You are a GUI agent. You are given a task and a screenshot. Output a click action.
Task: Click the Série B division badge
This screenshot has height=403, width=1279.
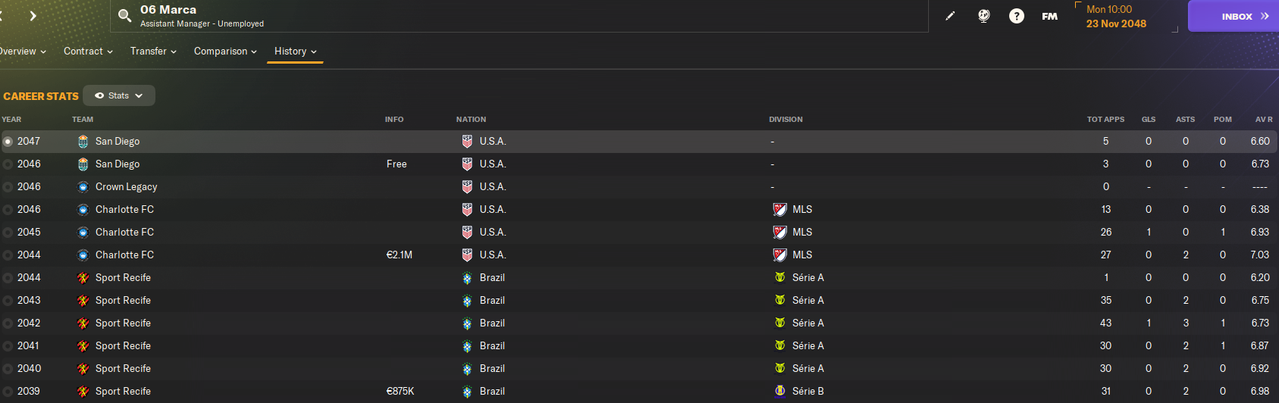[780, 391]
